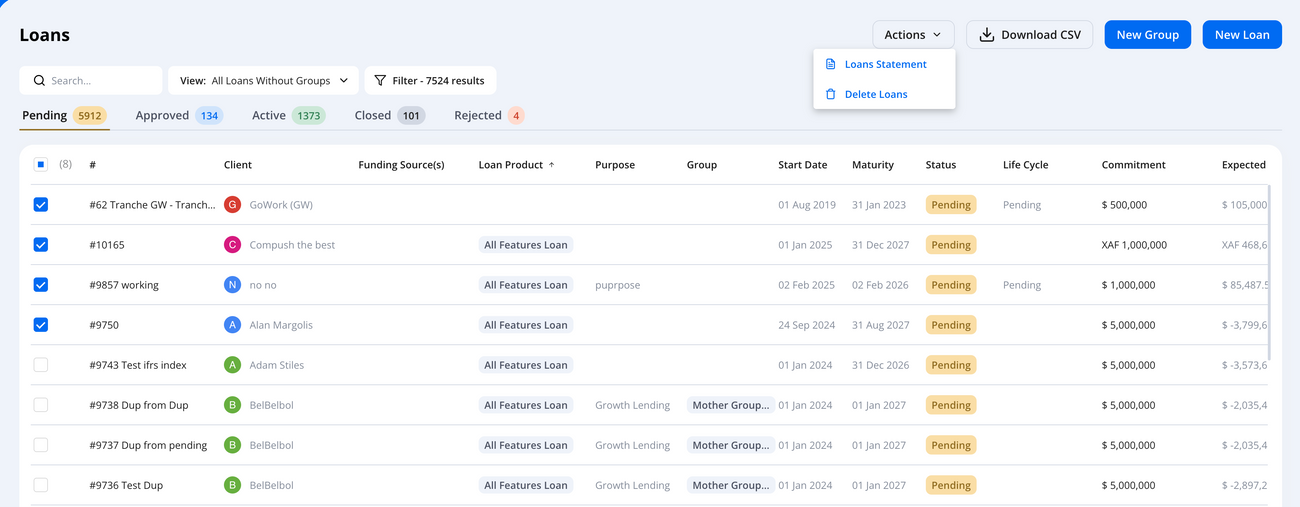Viewport: 1300px width, 507px height.
Task: Click 24 Sep 2024 start date
Action: [807, 324]
